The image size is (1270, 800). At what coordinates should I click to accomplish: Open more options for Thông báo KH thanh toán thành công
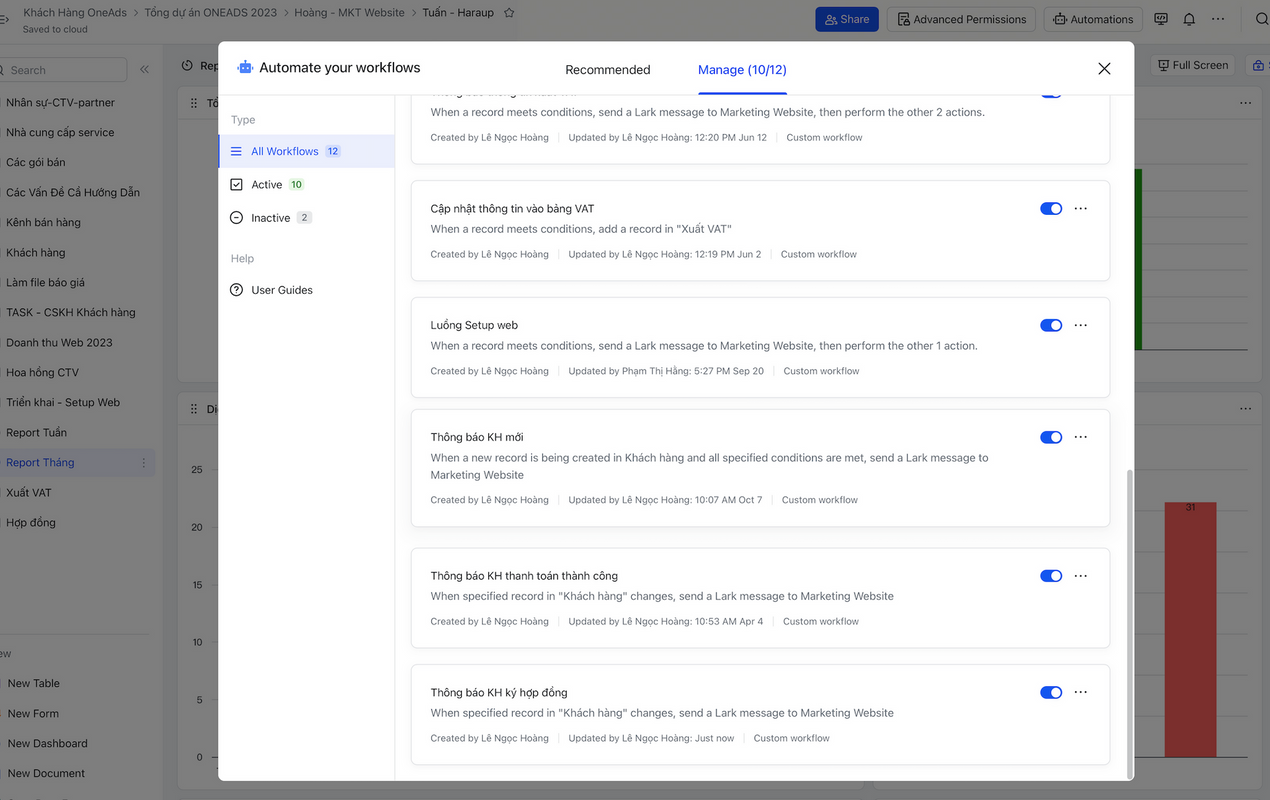point(1081,576)
